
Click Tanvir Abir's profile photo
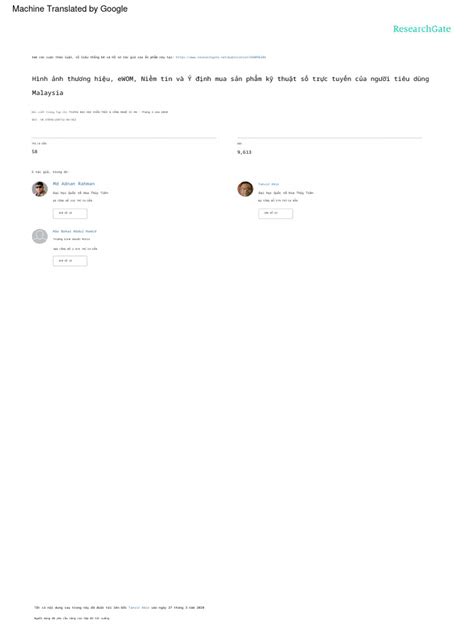pos(245,189)
